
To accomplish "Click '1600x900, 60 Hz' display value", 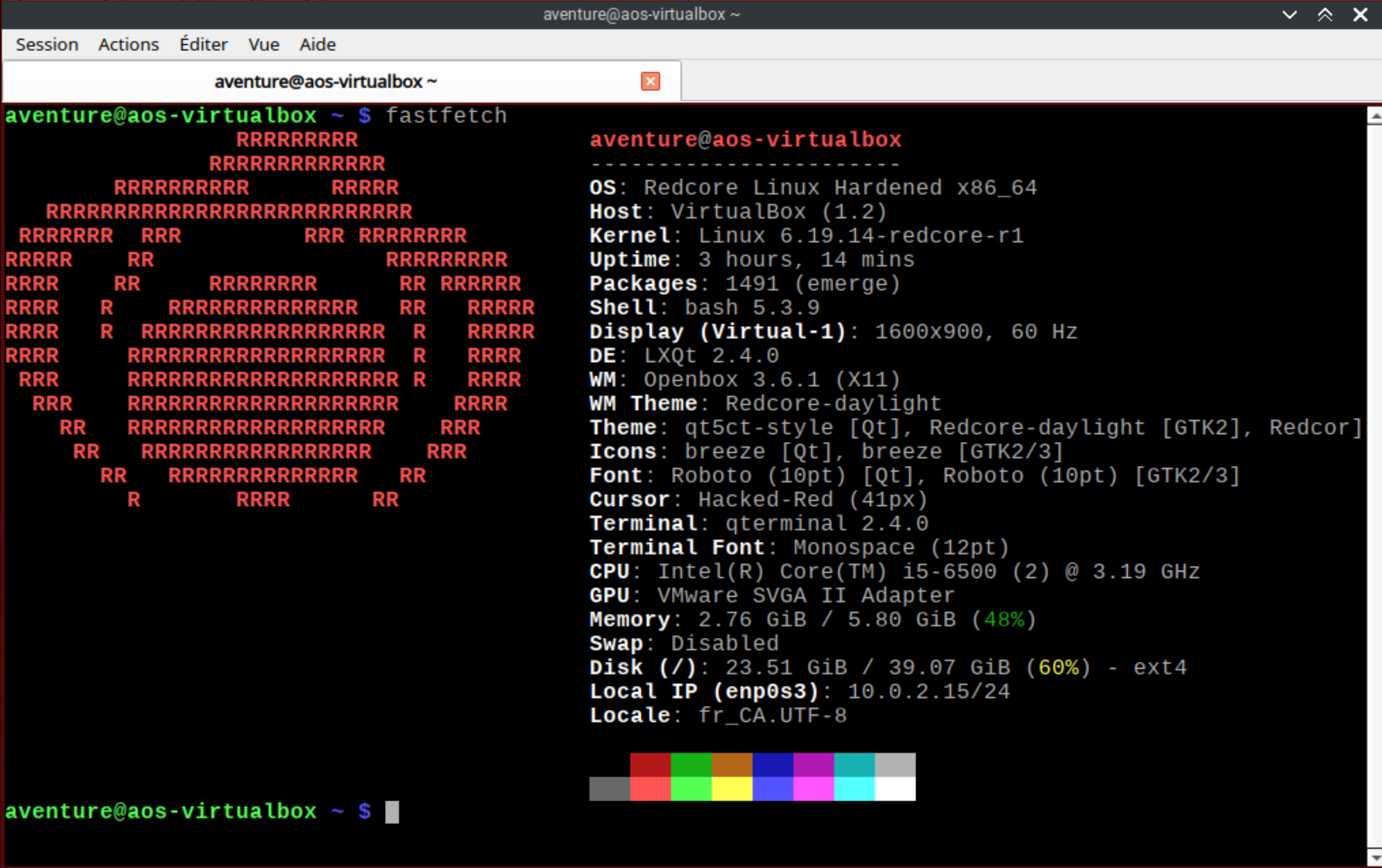I will click(x=976, y=331).
